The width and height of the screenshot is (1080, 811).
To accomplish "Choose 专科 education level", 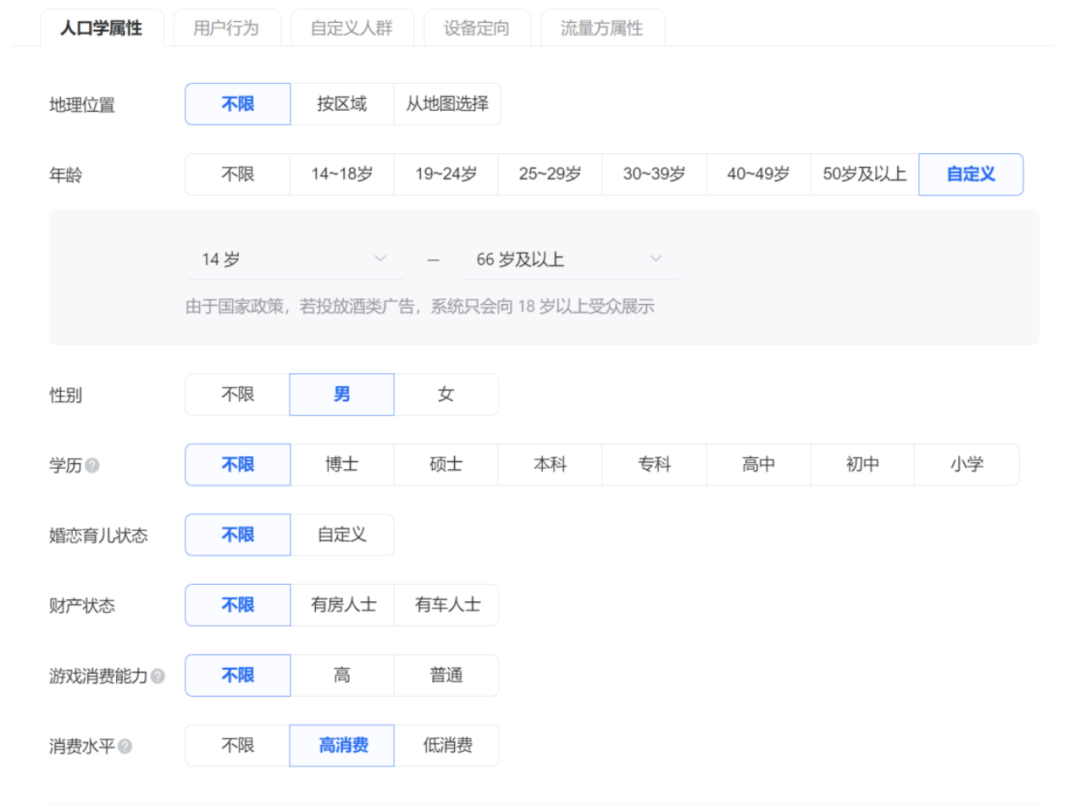I will coord(654,465).
